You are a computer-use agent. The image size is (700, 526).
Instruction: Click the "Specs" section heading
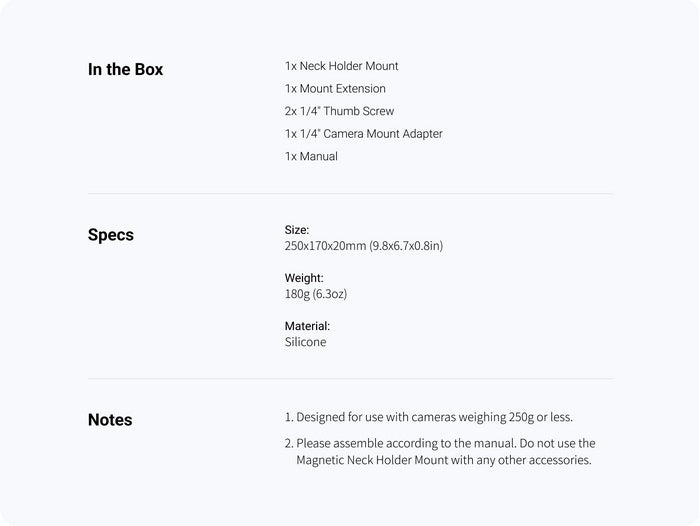pyautogui.click(x=111, y=236)
